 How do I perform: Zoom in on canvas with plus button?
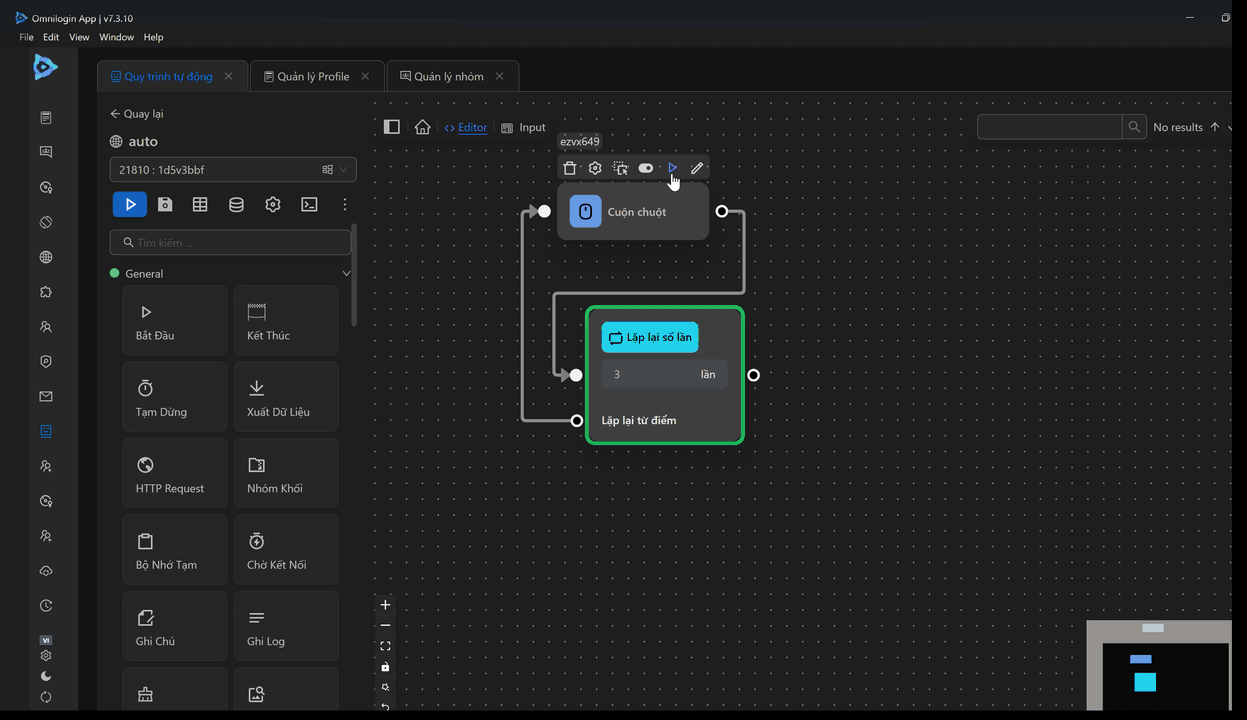[385, 605]
